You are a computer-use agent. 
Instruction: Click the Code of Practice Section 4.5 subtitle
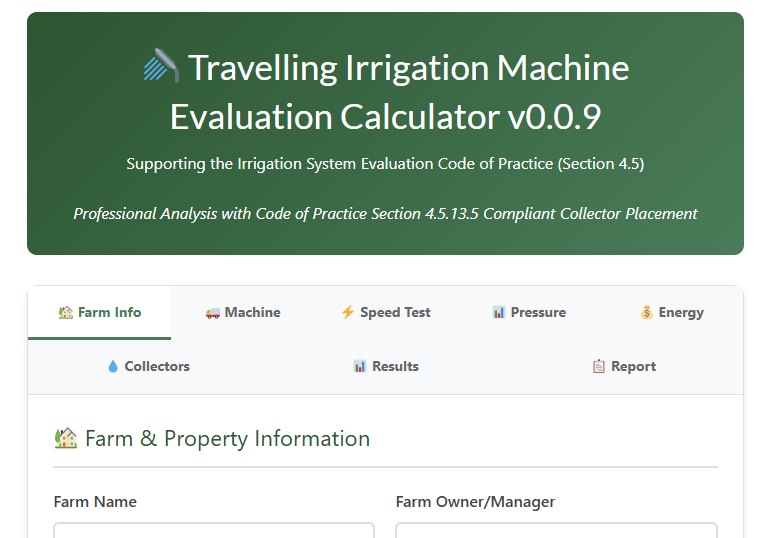pos(385,163)
